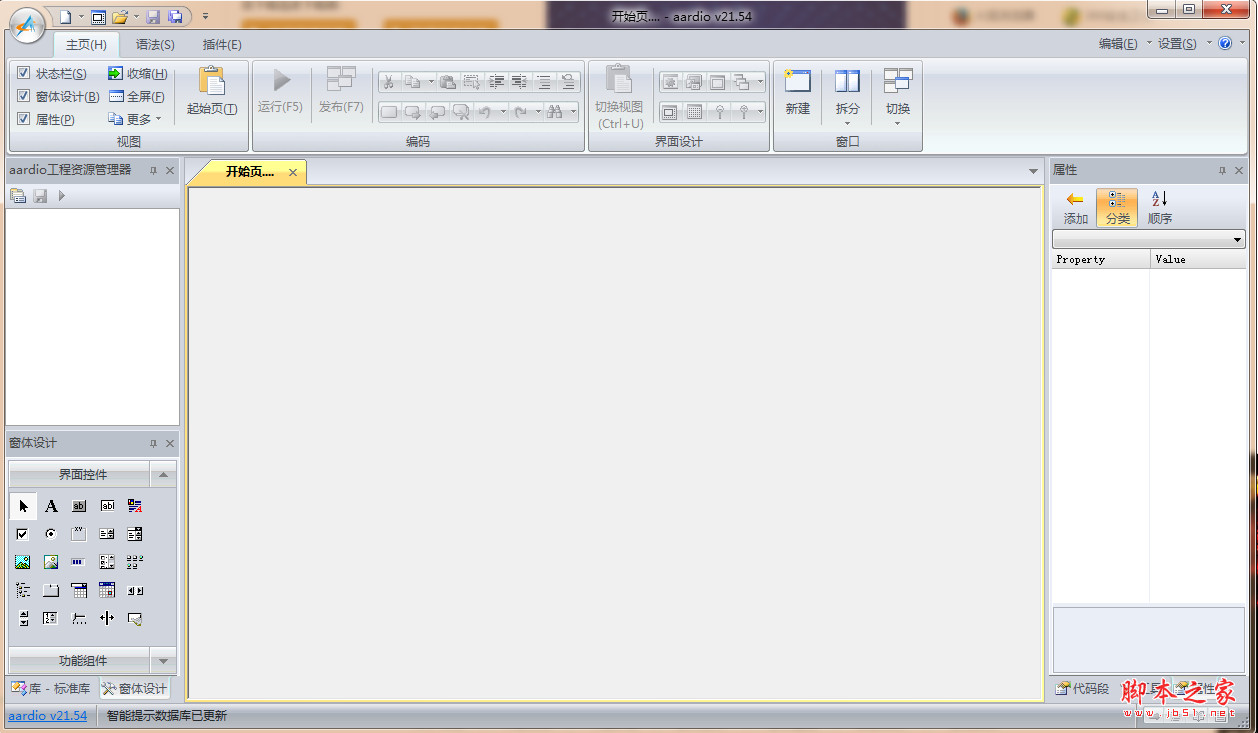Viewport: 1258px width, 733px height.
Task: Click the aardio application logo button
Action: (27, 25)
